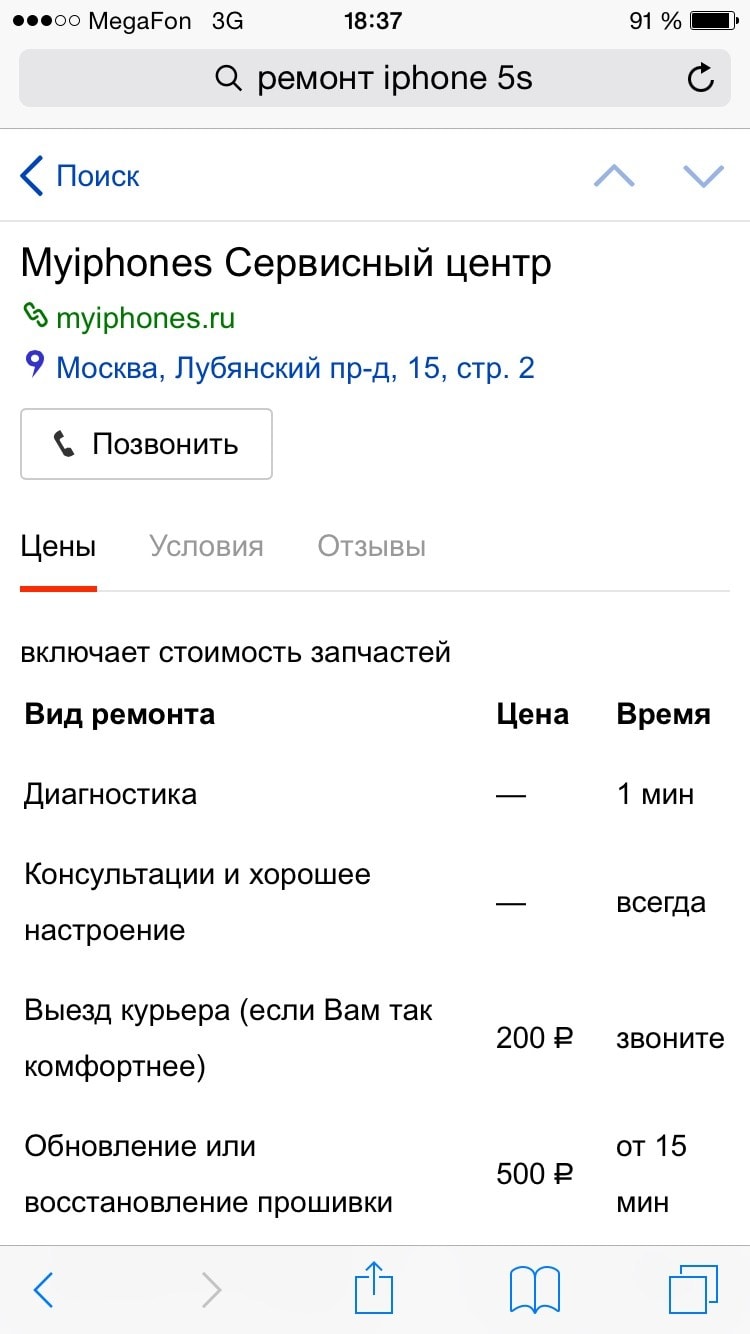
Task: Tap the browser back arrow
Action: (x=43, y=1290)
